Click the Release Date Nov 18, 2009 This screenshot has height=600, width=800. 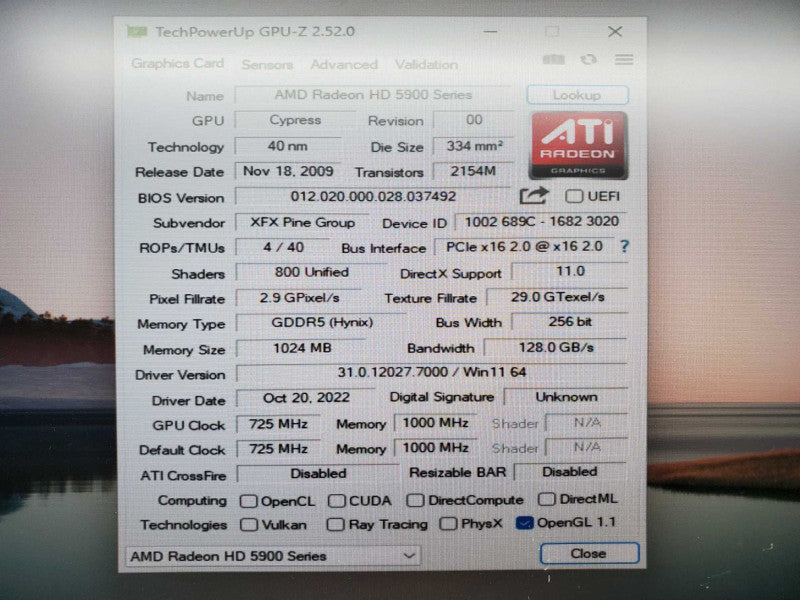pyautogui.click(x=288, y=171)
